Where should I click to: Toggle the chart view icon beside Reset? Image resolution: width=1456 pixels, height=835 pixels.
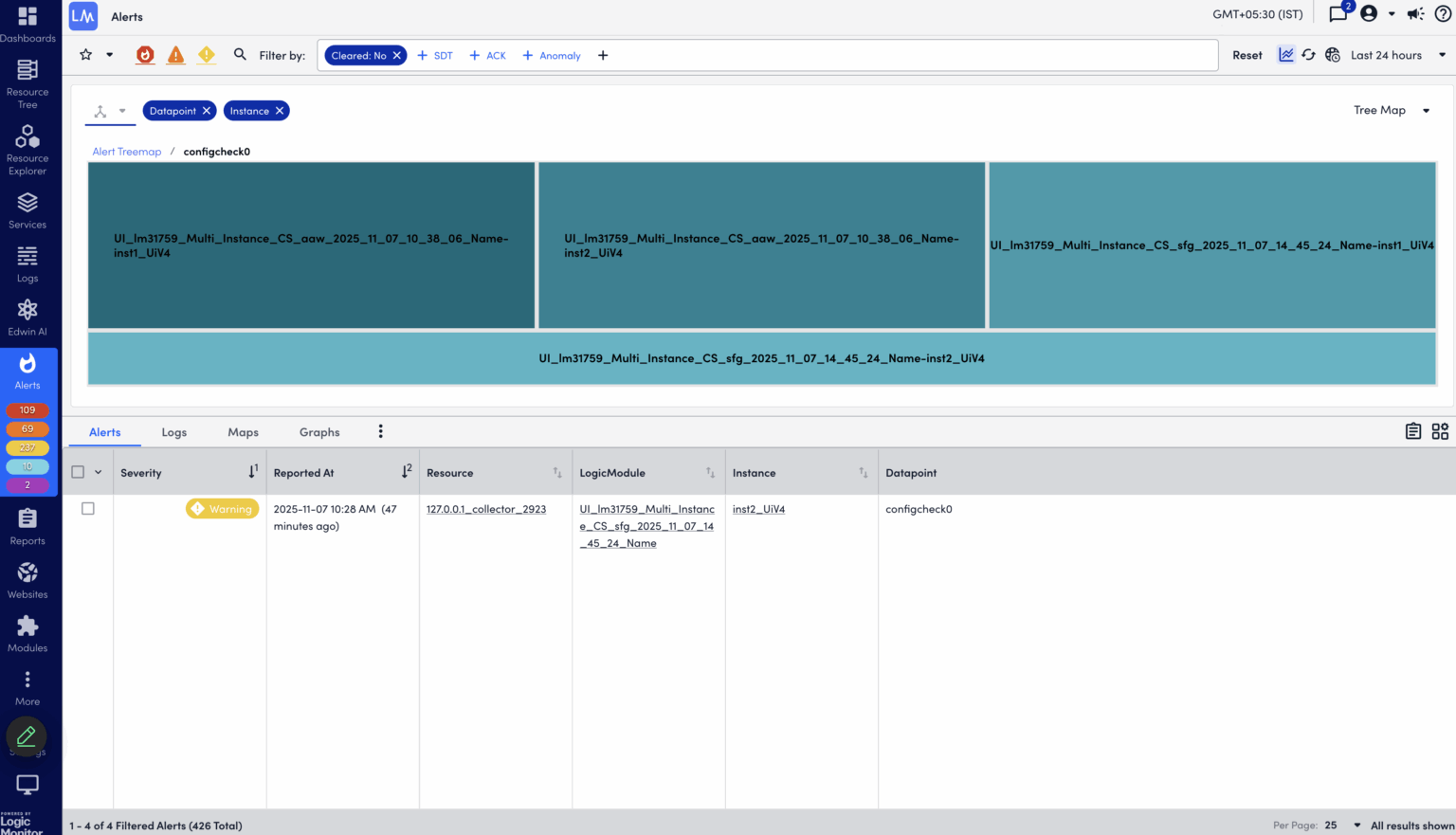click(1285, 55)
